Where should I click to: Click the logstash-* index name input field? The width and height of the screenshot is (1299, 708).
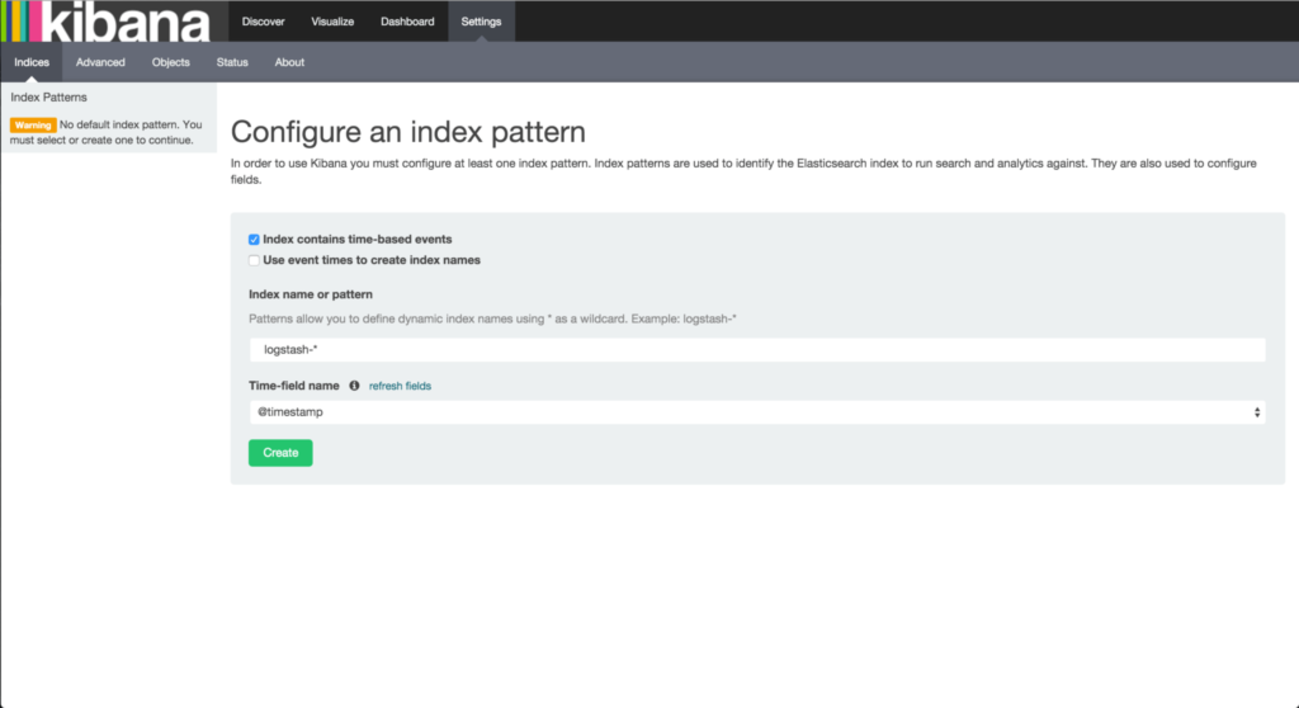[x=756, y=350]
